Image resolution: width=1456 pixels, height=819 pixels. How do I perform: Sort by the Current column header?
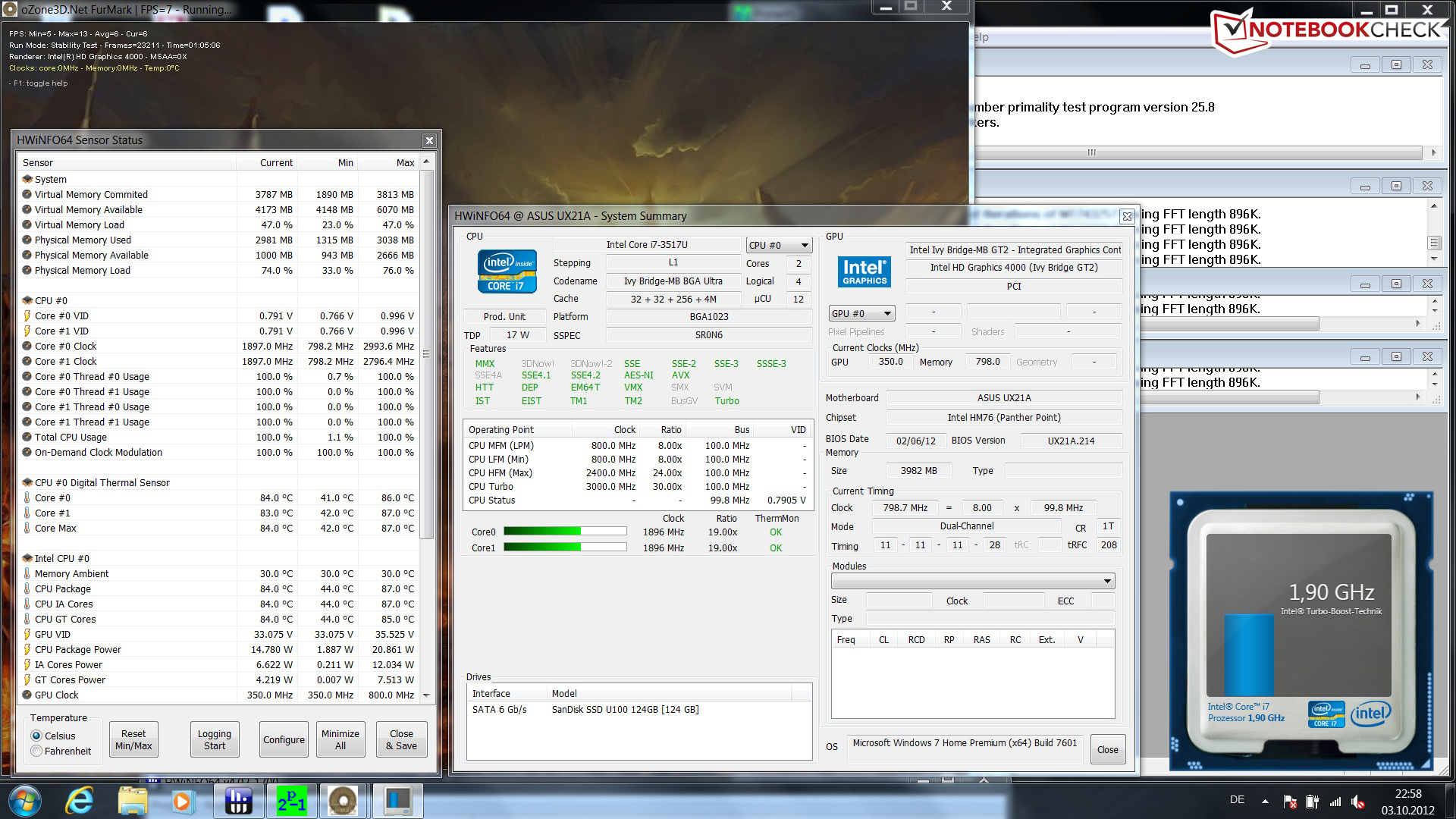click(x=267, y=163)
